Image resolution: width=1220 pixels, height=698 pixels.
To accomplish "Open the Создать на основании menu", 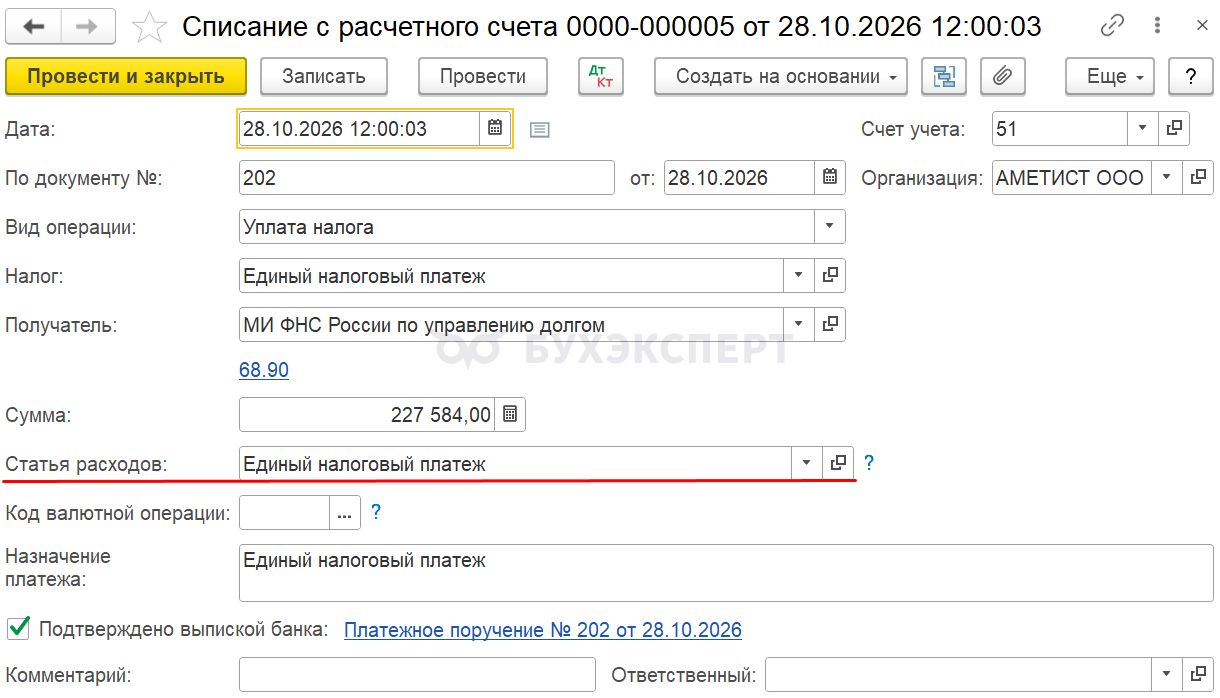I will click(781, 76).
